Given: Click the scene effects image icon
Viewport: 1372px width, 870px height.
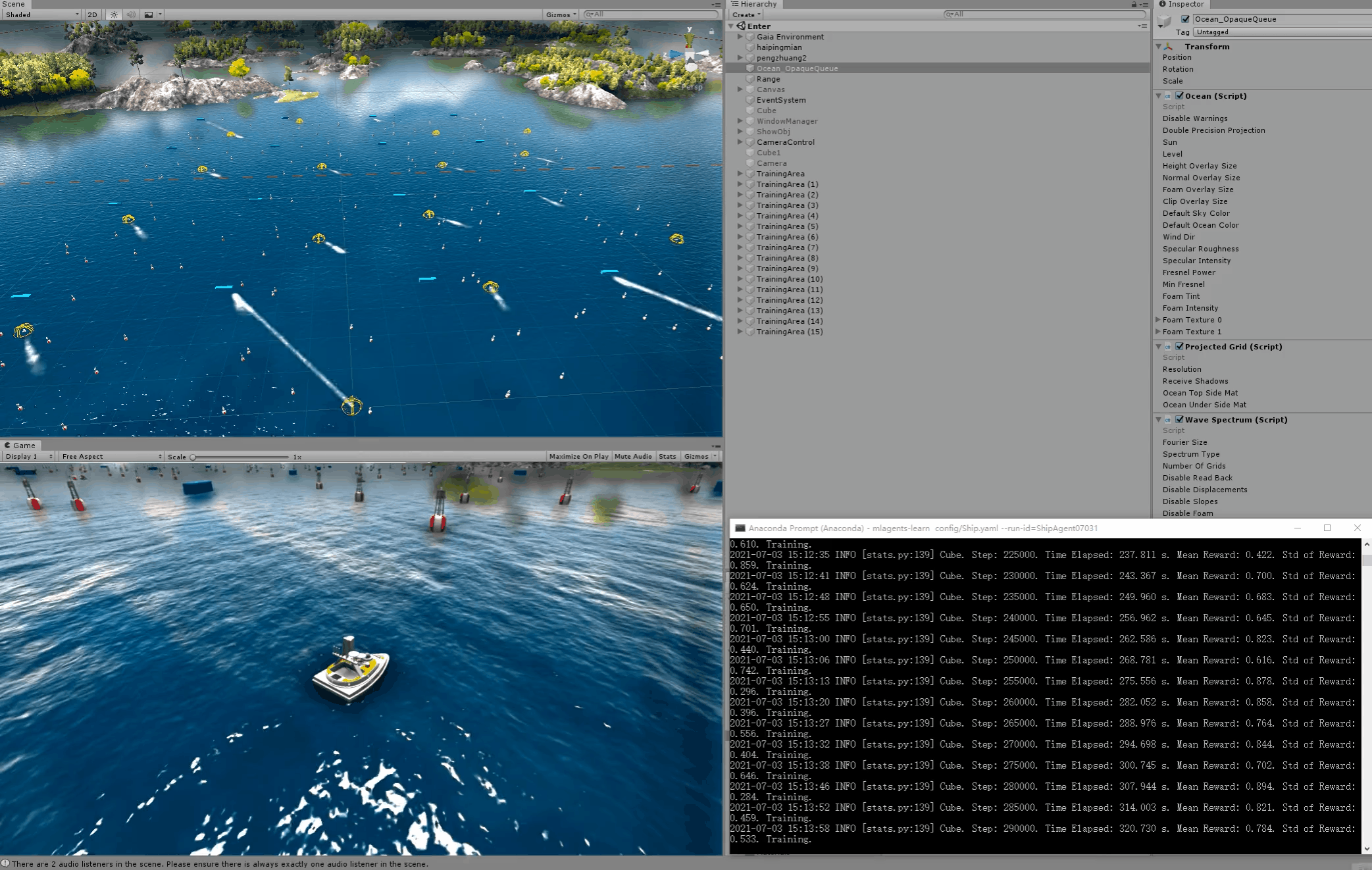Looking at the screenshot, I should pos(149,14).
